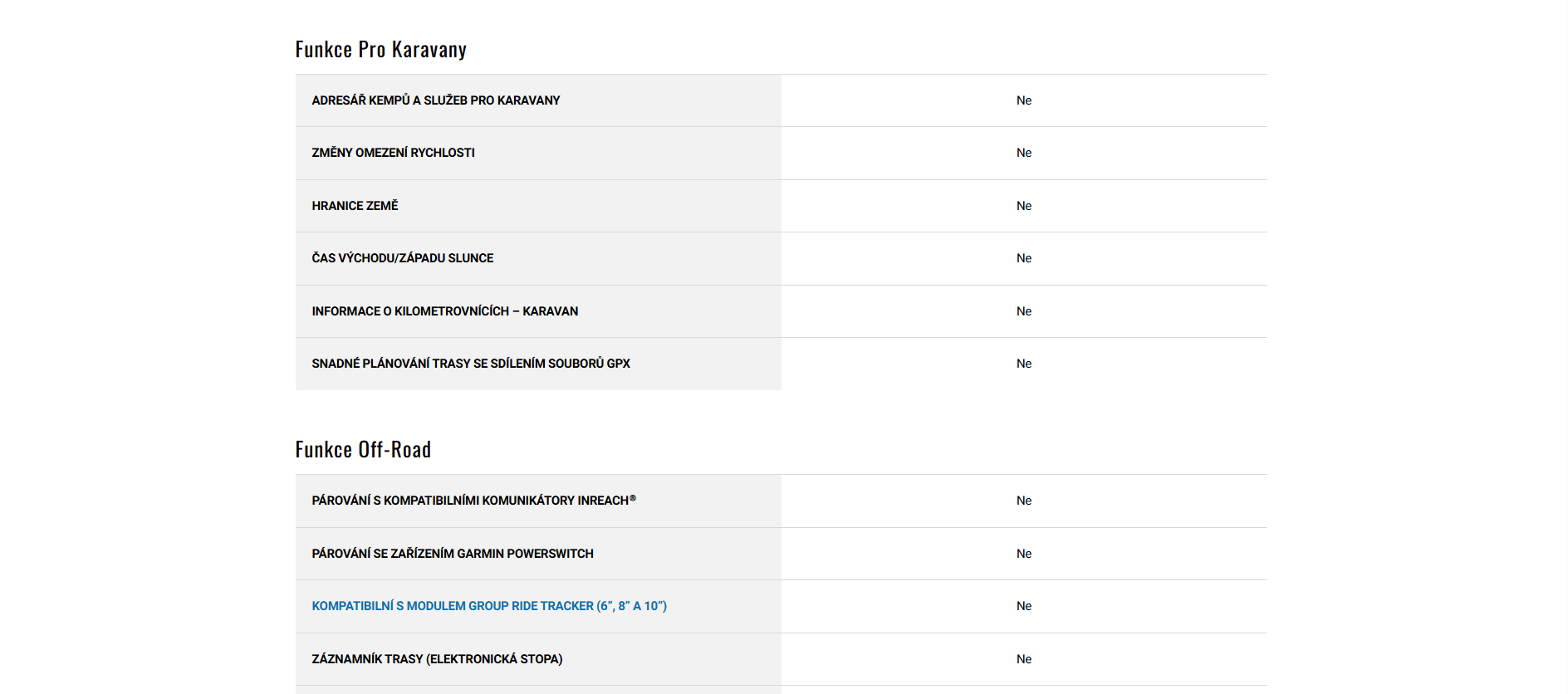Click the "Funkce Off-Road" section heading

[363, 450]
